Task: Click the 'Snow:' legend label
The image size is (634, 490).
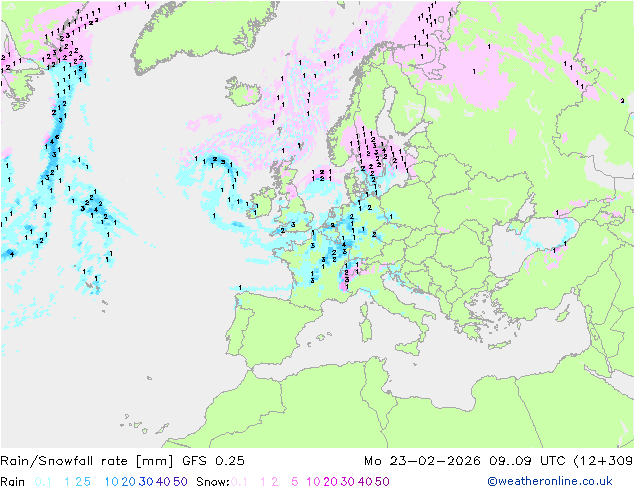Action: pyautogui.click(x=213, y=482)
